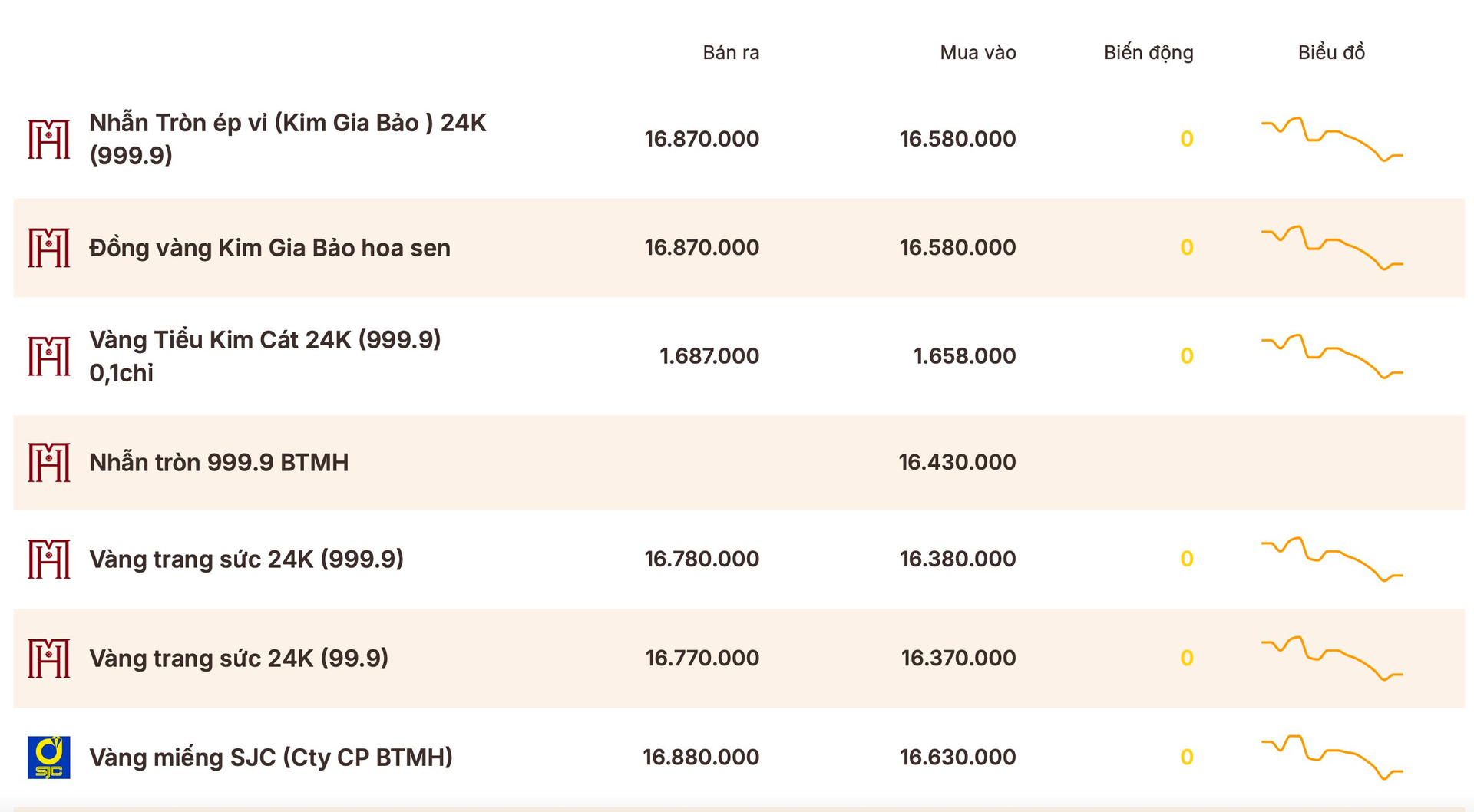
Task: Open price chart for Vàng miếng SJC
Action: (1331, 758)
